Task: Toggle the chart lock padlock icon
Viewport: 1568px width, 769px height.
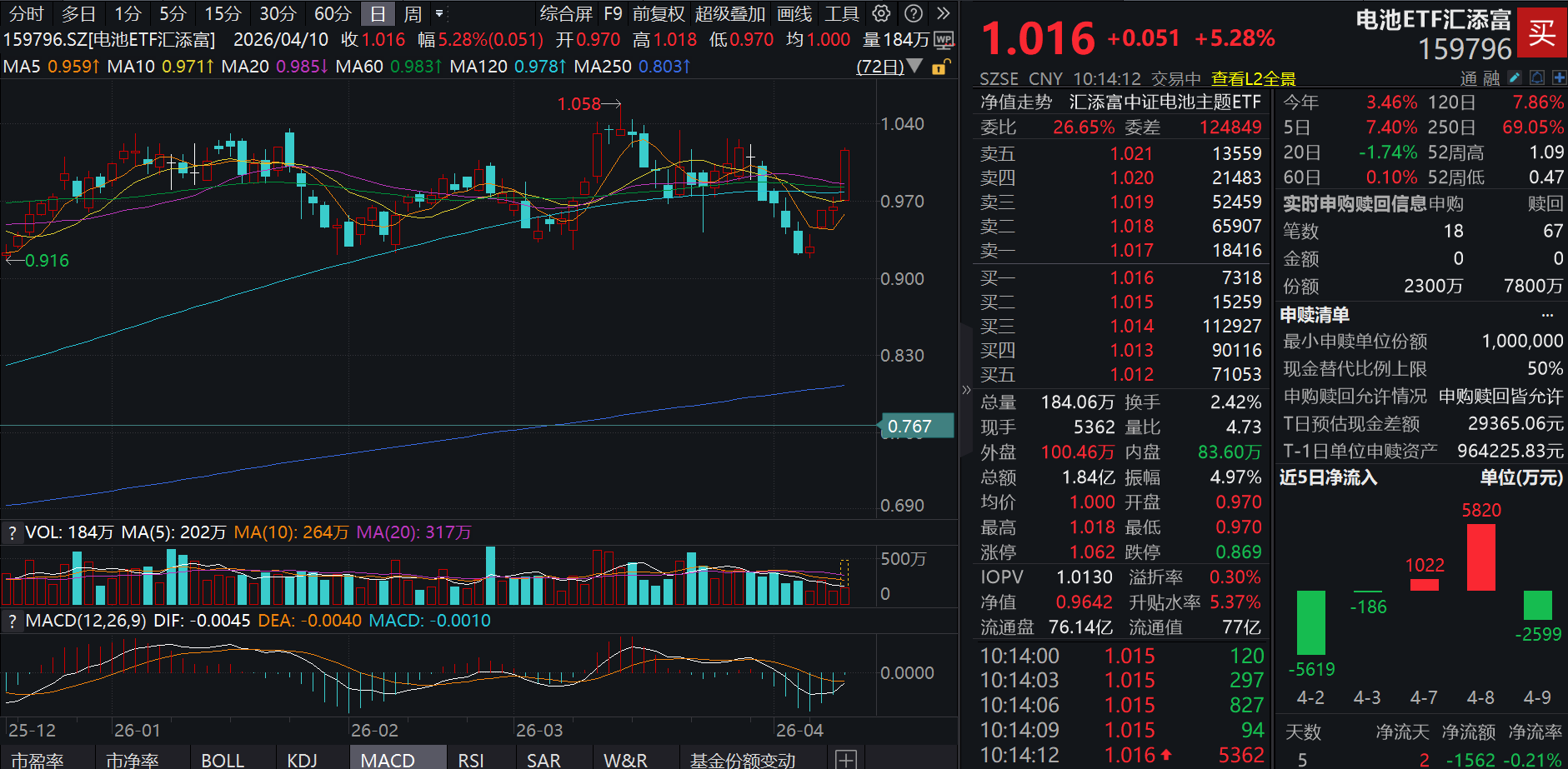Action: point(939,67)
